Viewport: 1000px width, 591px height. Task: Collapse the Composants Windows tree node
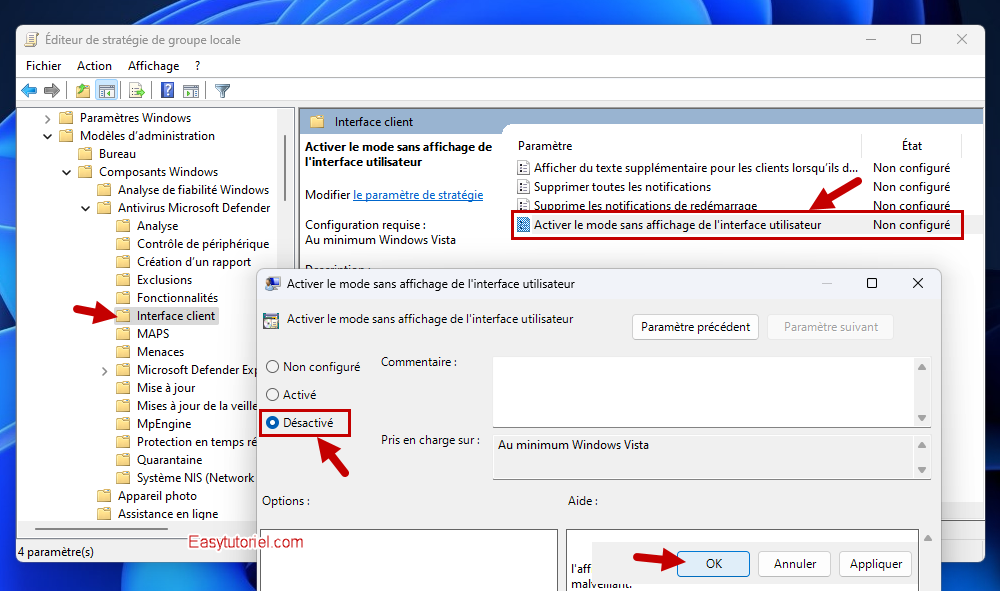click(66, 172)
